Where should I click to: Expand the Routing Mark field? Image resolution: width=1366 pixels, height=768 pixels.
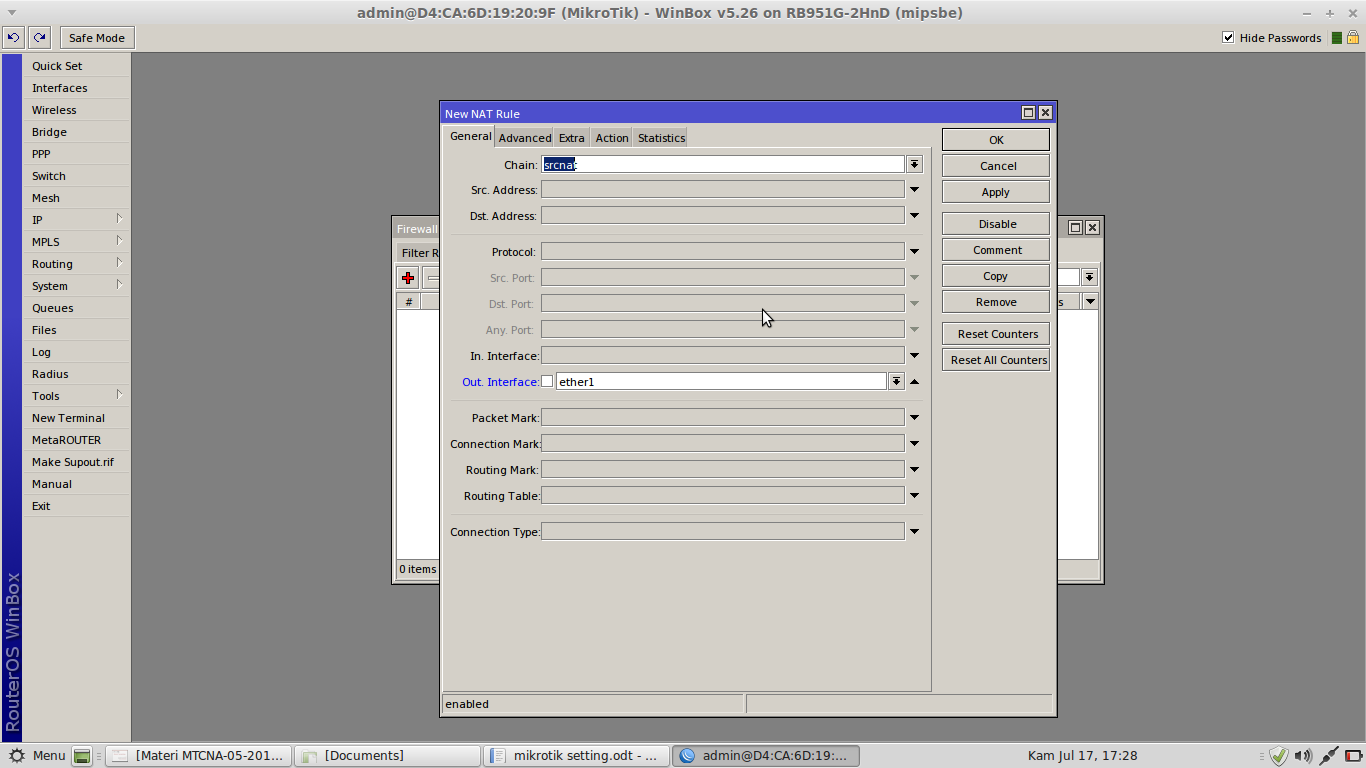click(x=914, y=469)
